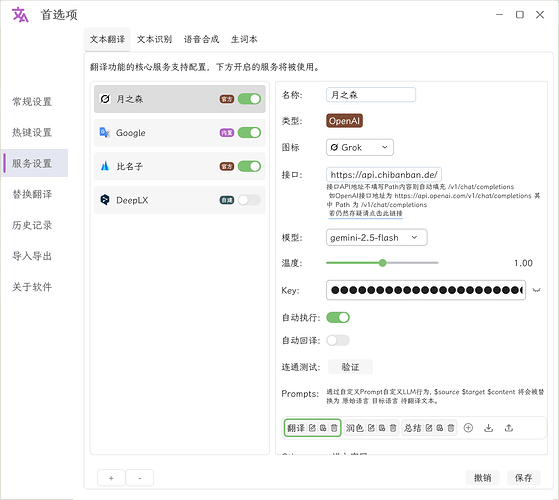Select the 比名子 service entry
Viewport: 559px width, 500px height.
[180, 166]
